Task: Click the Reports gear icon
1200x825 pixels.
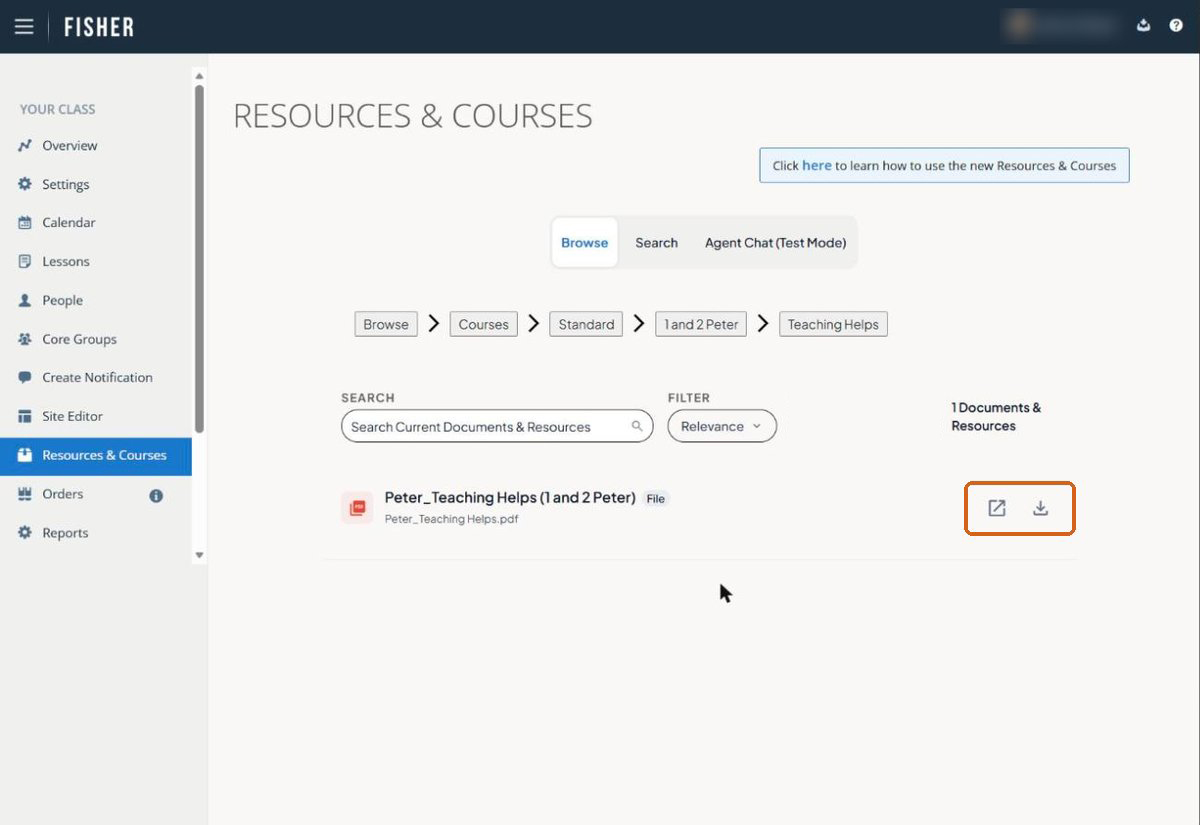Action: pos(25,533)
